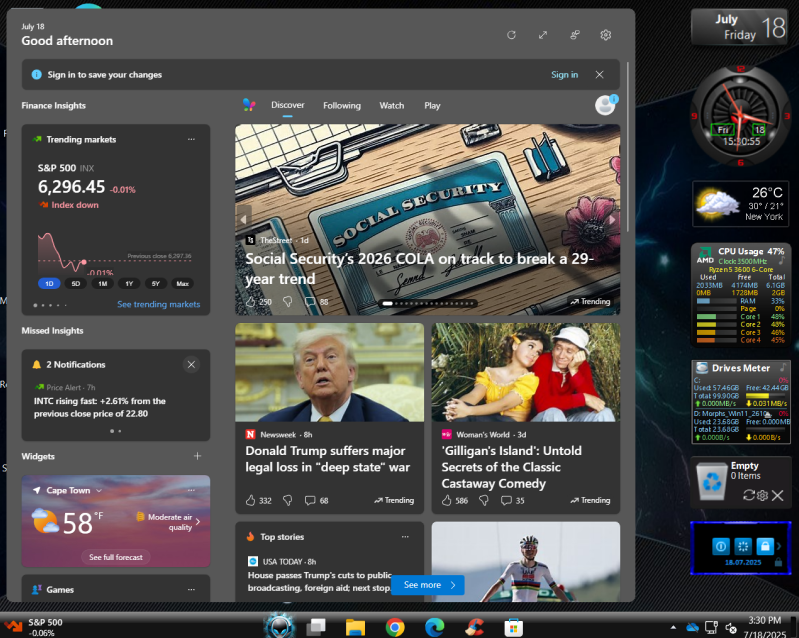The image size is (799, 638).
Task: Launch Microsoft Edge from taskbar
Action: 435,627
